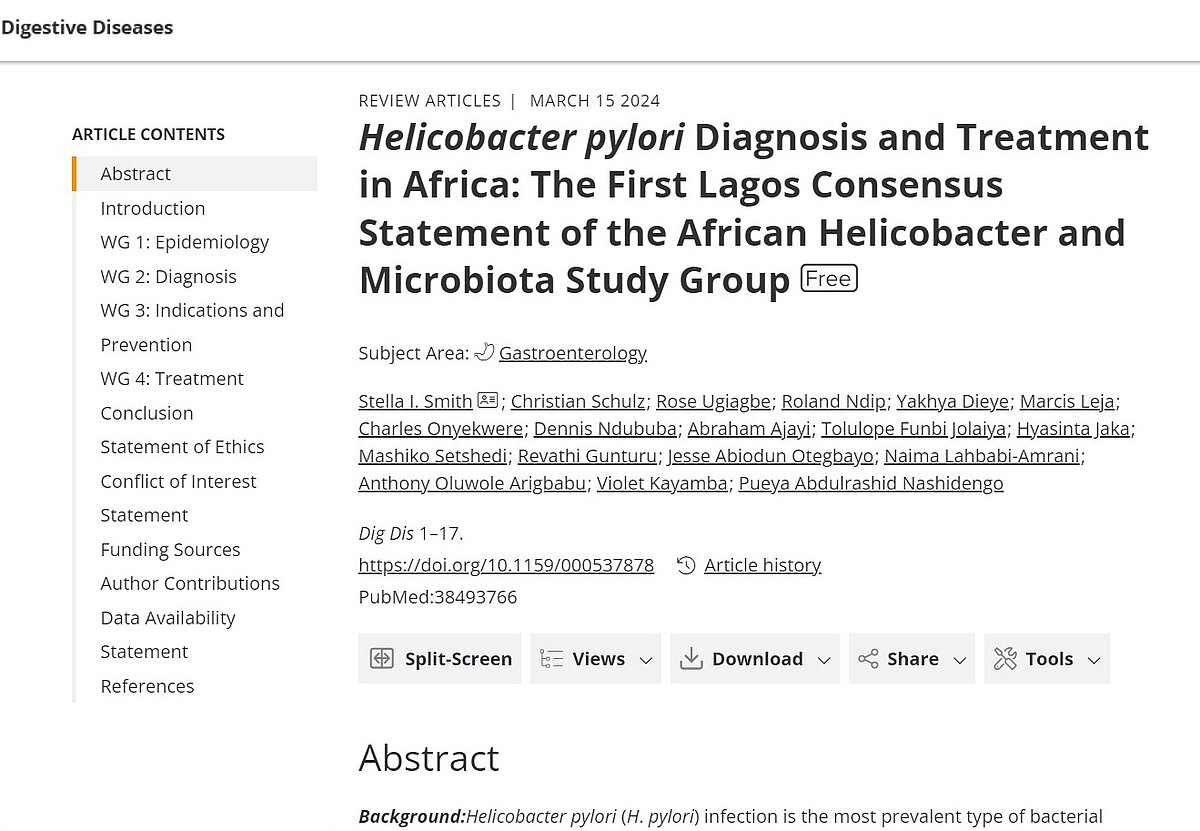Open the DOI link 10.1159/000537878
This screenshot has width=1200, height=831.
[506, 565]
